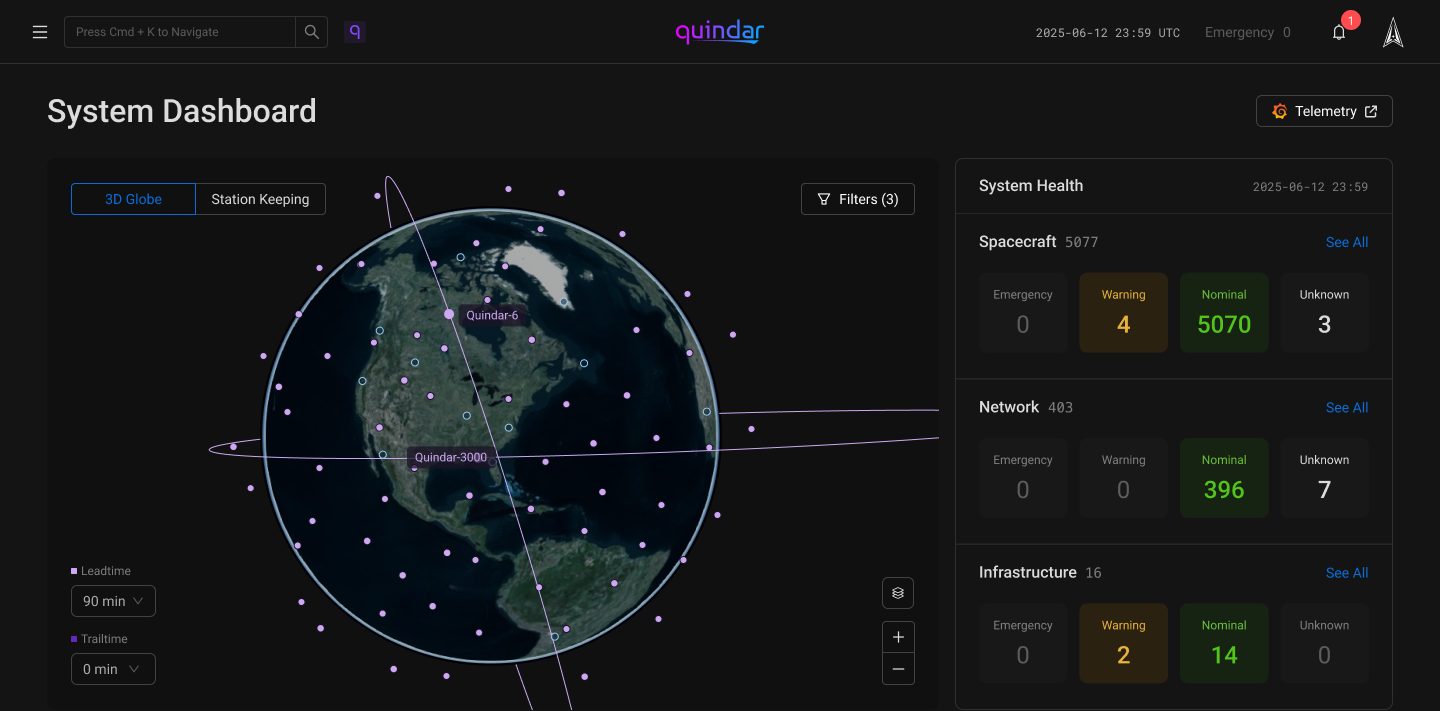Open the map layers selector on the globe
This screenshot has height=711, width=1440.
(x=897, y=592)
